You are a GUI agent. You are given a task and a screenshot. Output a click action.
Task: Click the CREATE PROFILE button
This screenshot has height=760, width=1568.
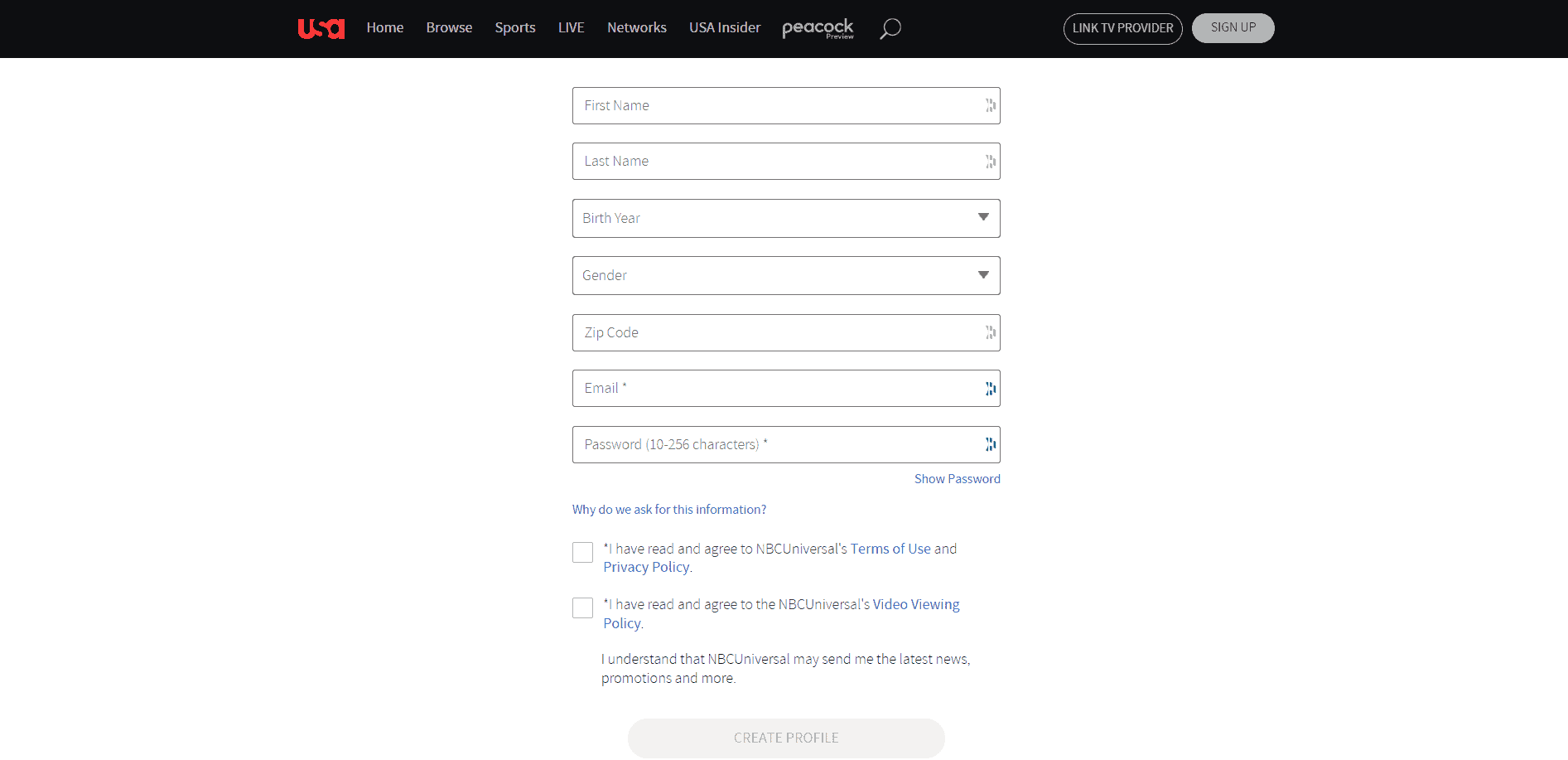[786, 738]
